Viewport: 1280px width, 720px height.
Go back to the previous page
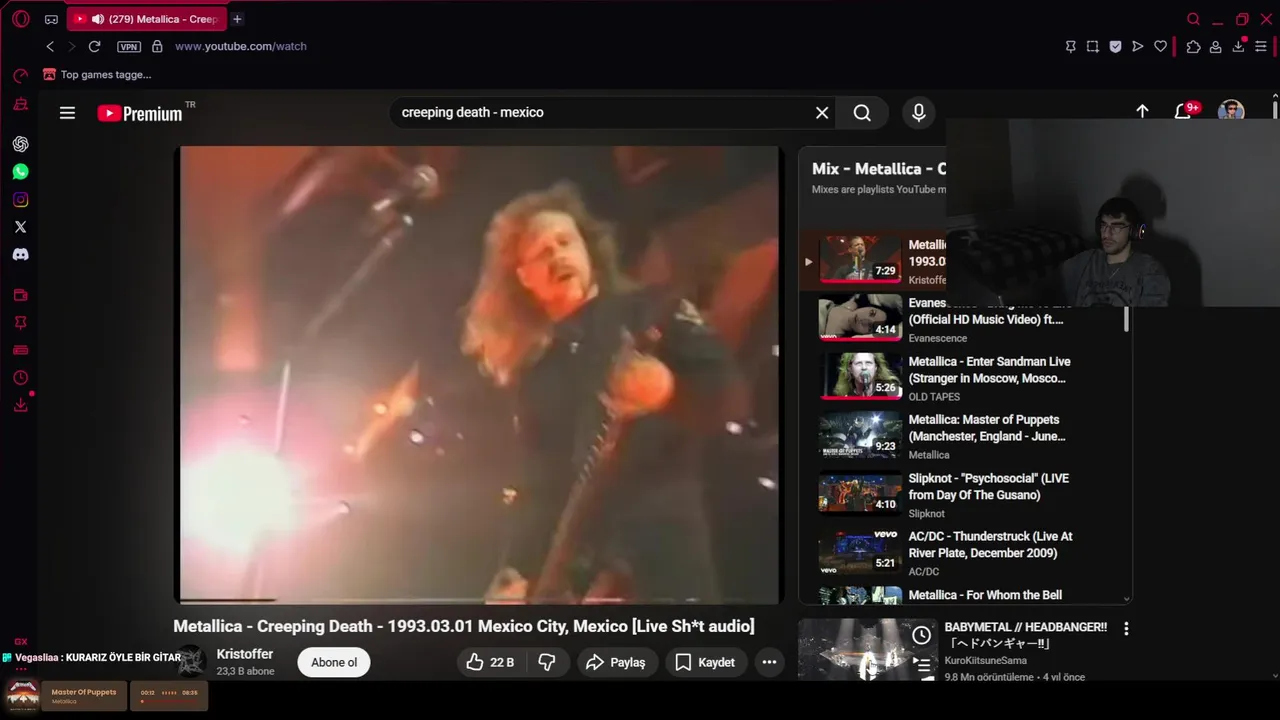pos(50,46)
